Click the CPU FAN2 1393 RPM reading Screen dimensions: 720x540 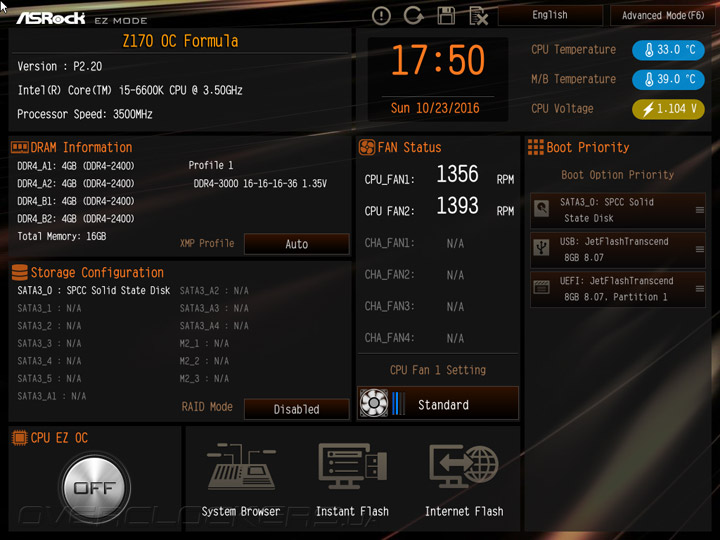coord(439,207)
